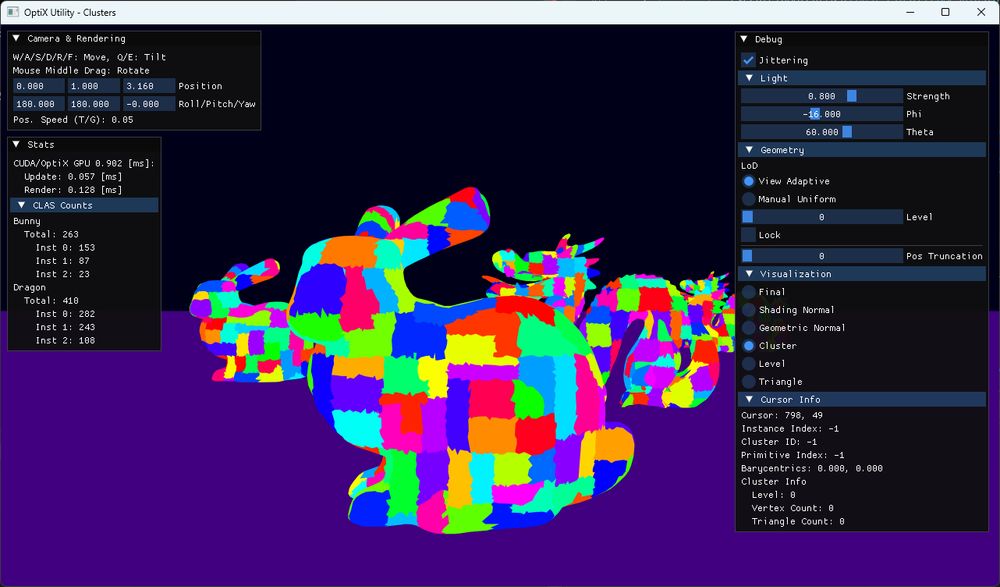Minimize the OptiX Utility window
1000x587 pixels.
910,12
